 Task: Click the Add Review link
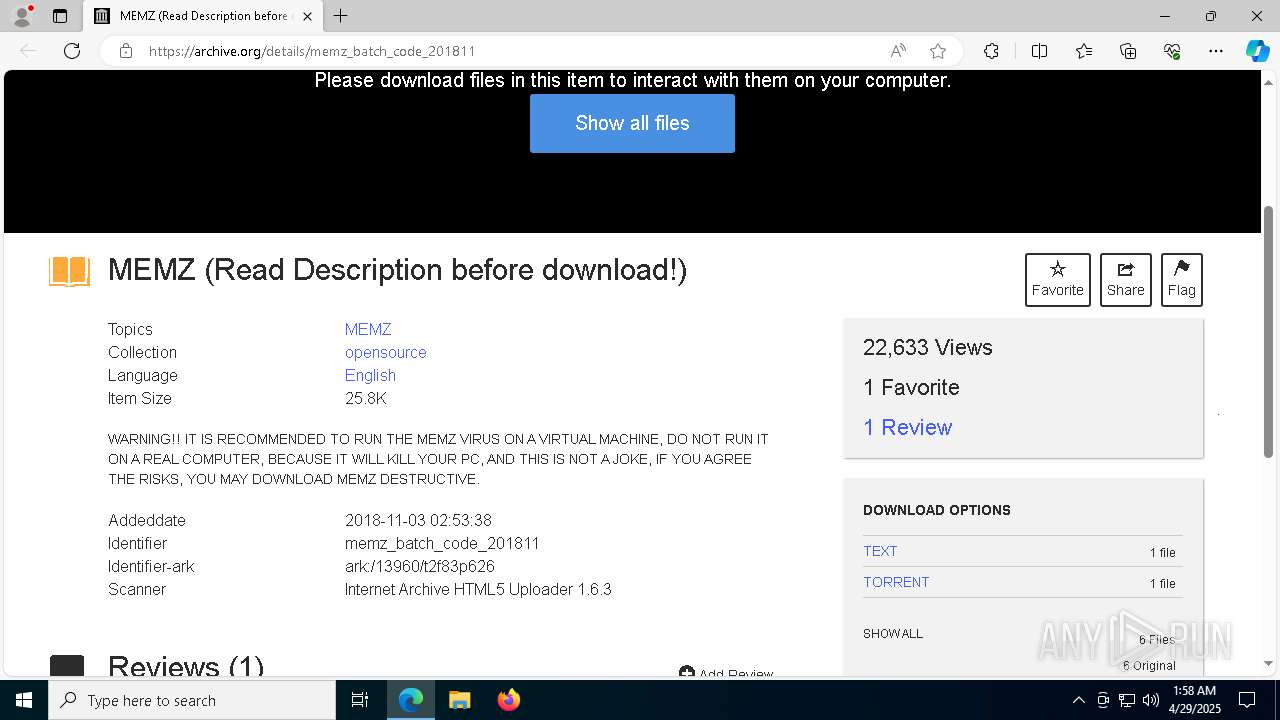click(x=726, y=673)
